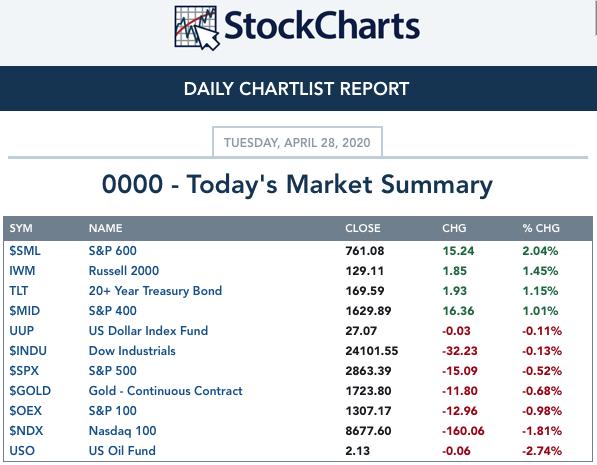The width and height of the screenshot is (597, 465).
Task: Open 20+ Year Treasury Bond link
Action: [x=155, y=291]
